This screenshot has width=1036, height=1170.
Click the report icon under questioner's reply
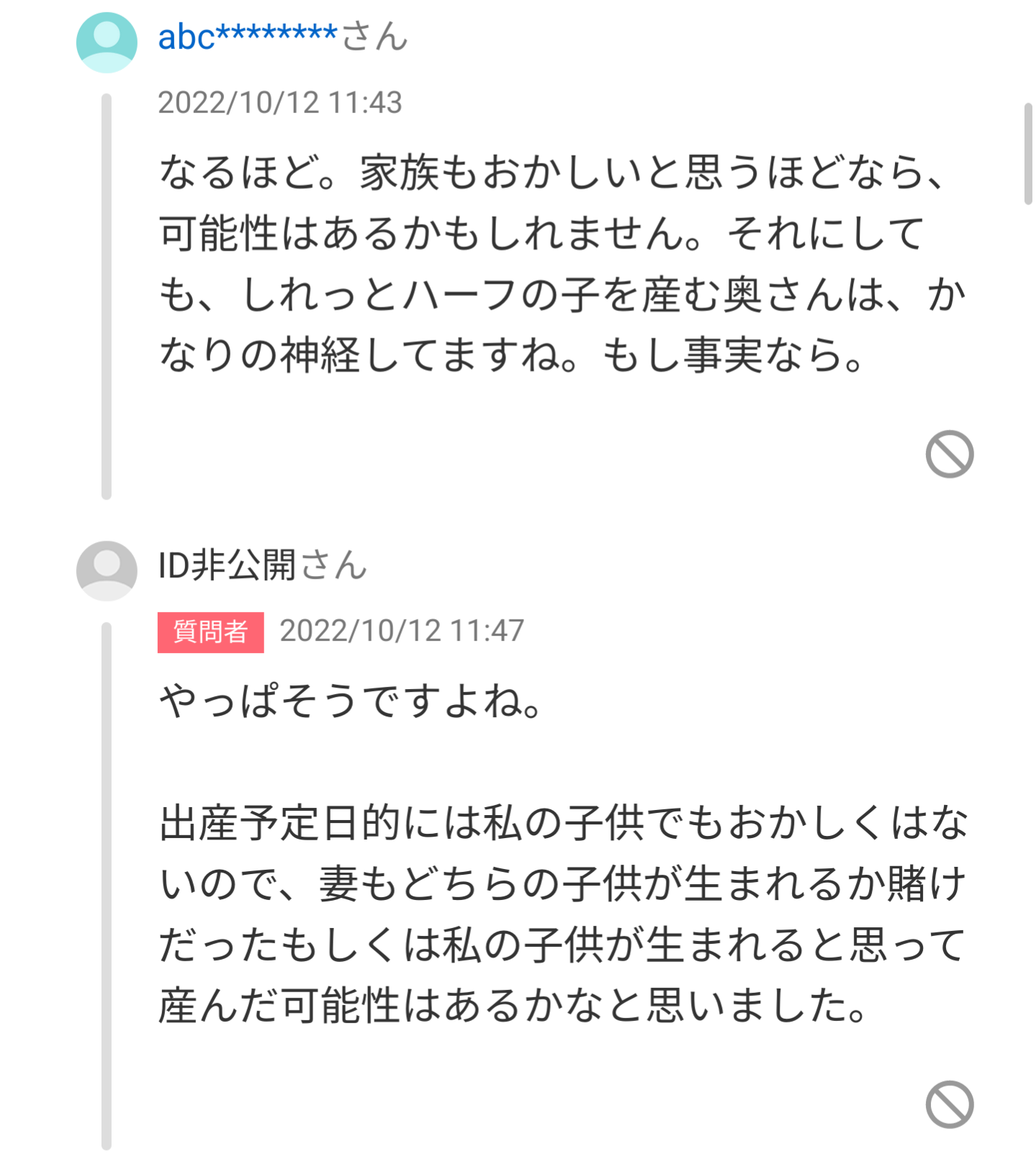[949, 1104]
